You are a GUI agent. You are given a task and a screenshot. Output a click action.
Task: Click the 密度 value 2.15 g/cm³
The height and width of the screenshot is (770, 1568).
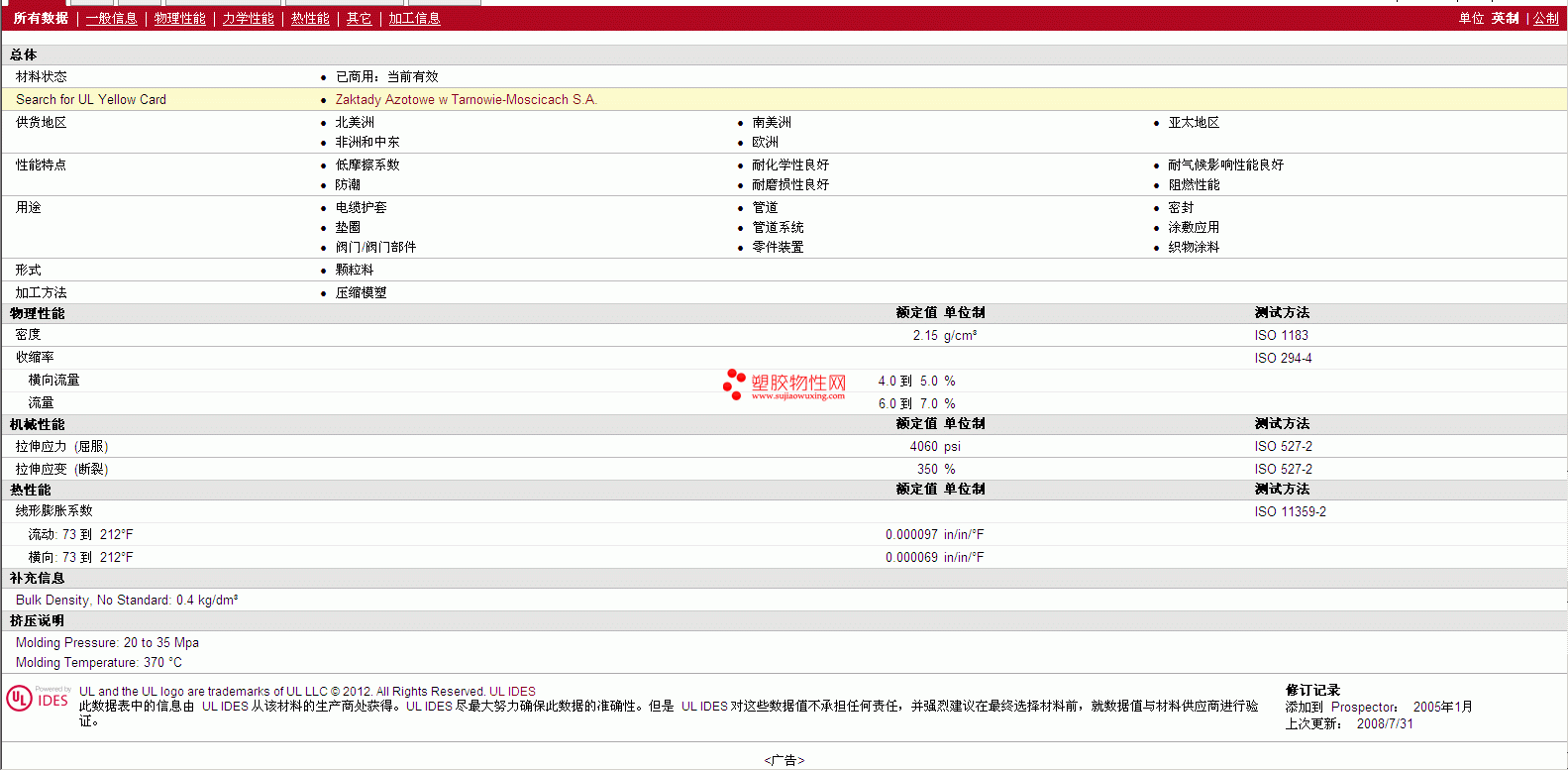click(x=945, y=335)
